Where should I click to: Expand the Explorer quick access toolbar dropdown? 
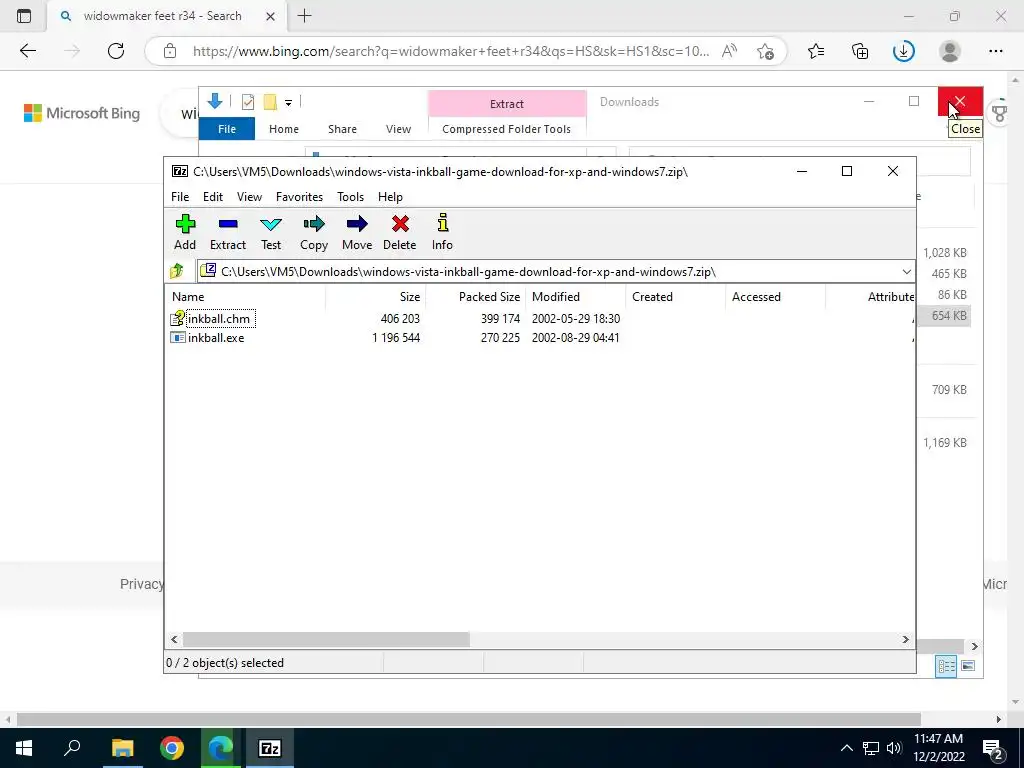288,103
